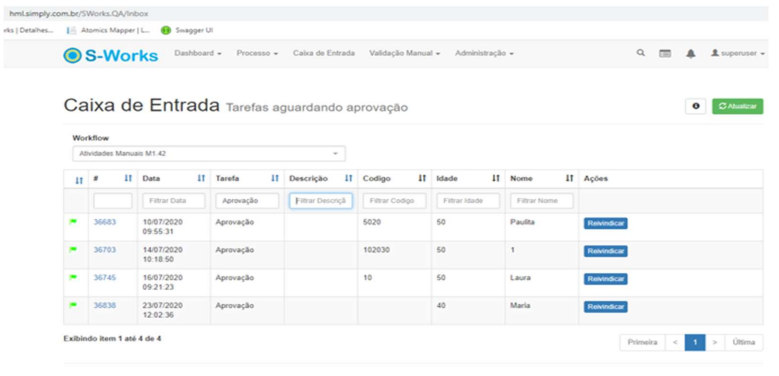Focus the Filtrar Nome input

[x=542, y=201]
